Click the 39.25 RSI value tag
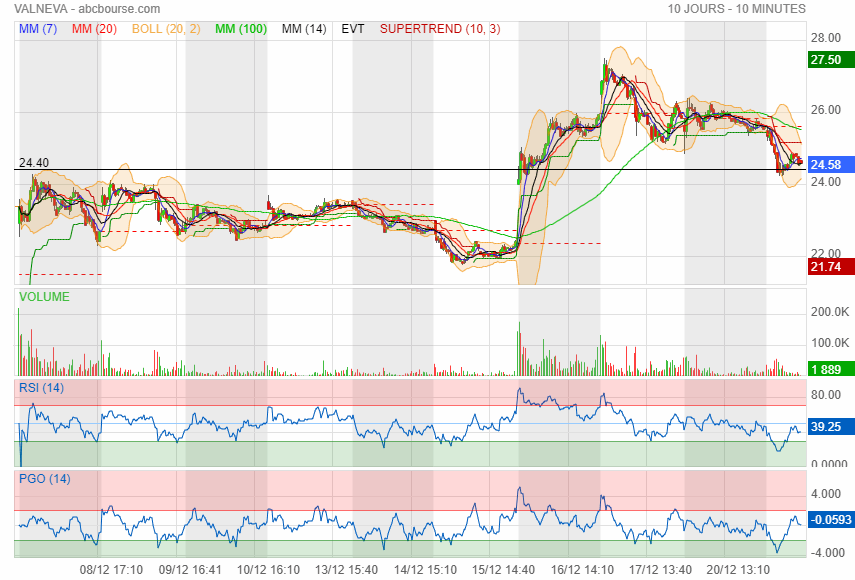 point(831,427)
